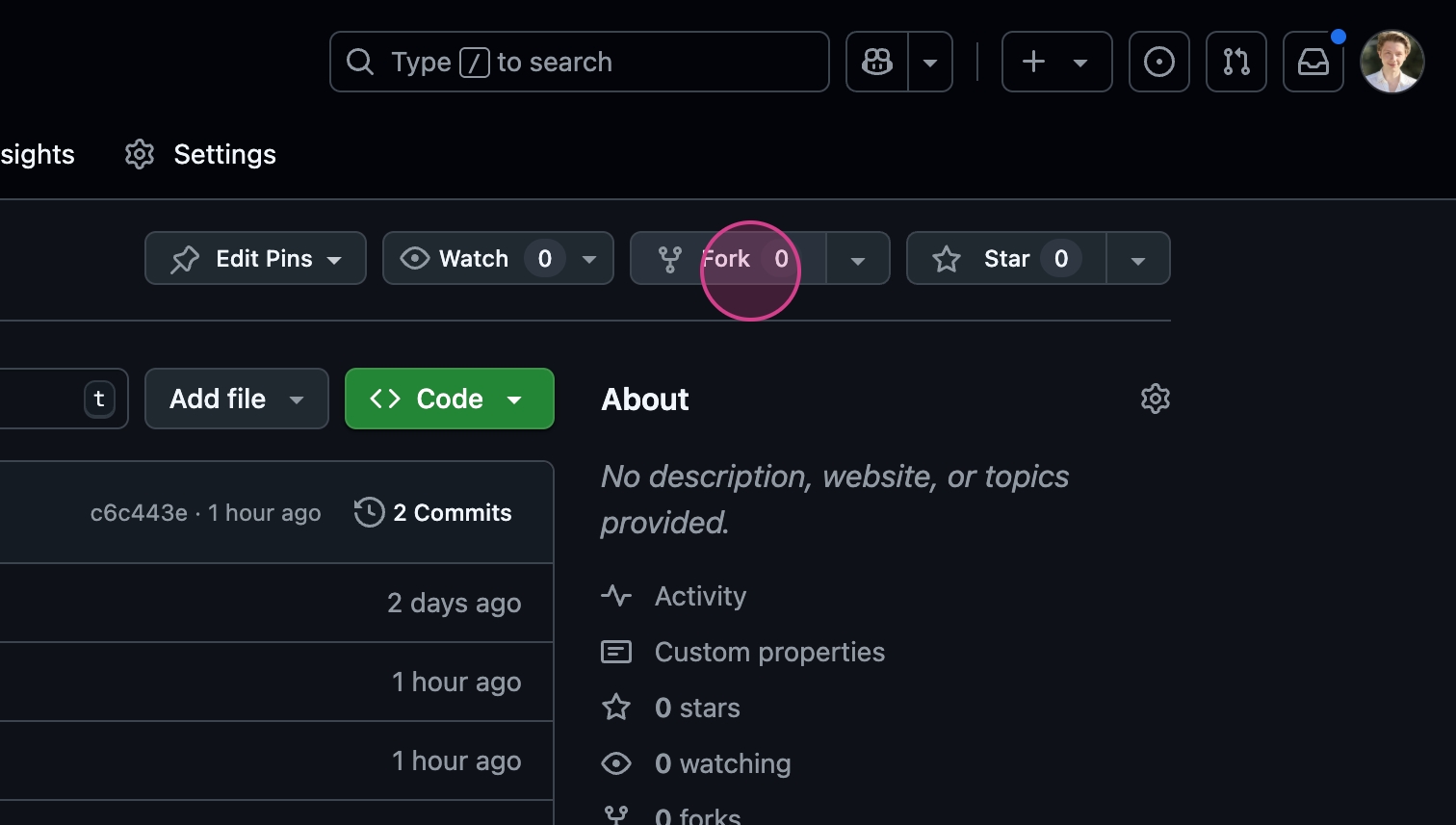Open the Create new plus menu
This screenshot has height=825, width=1456.
[x=1056, y=62]
